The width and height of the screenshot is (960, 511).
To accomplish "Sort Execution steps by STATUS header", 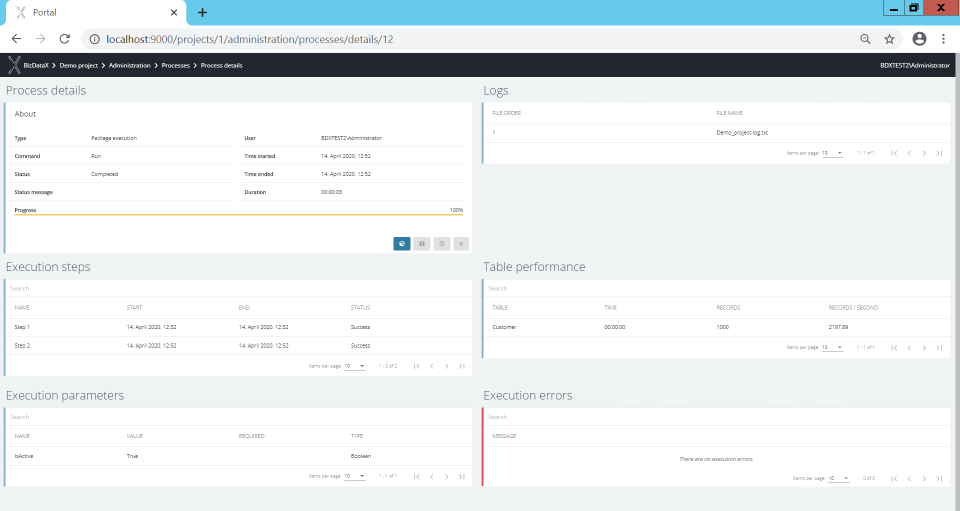I will tap(360, 308).
